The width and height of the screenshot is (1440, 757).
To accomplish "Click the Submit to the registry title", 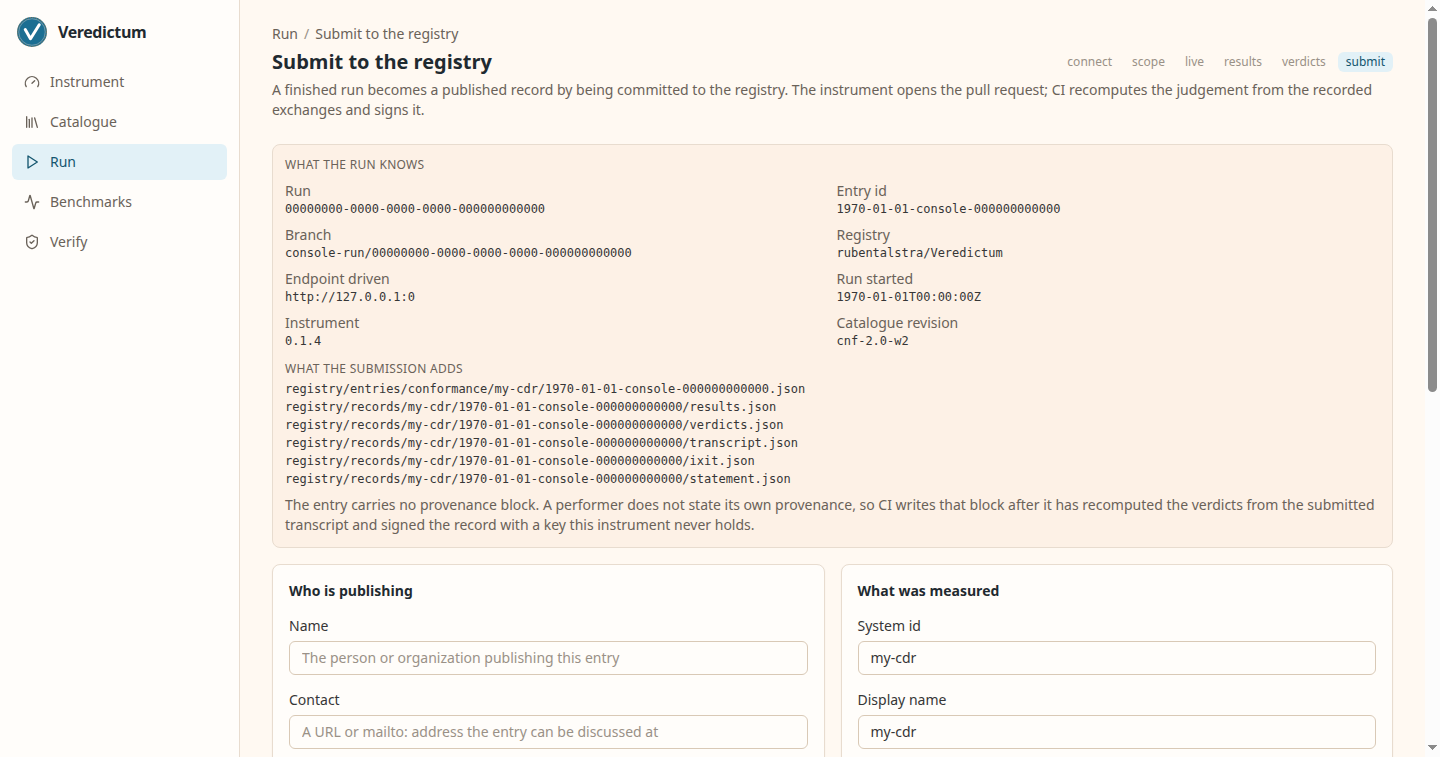I will click(x=382, y=62).
